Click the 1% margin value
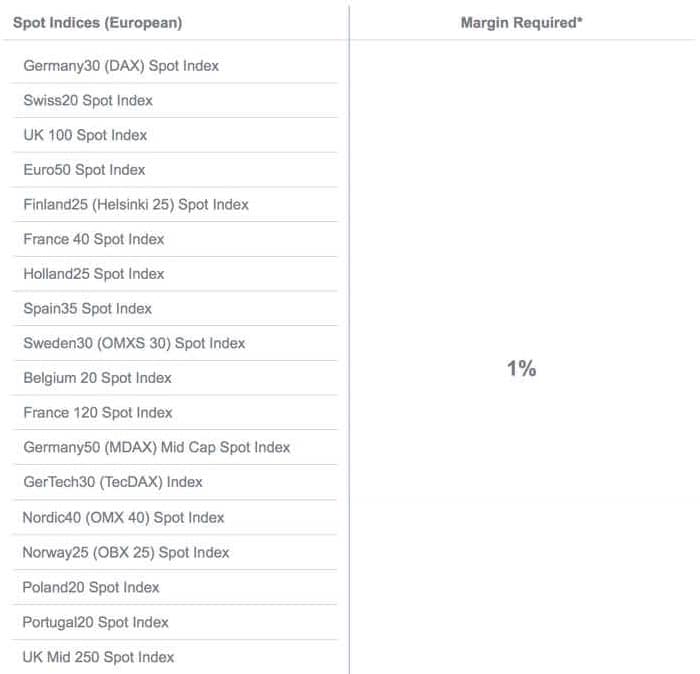 (x=521, y=368)
